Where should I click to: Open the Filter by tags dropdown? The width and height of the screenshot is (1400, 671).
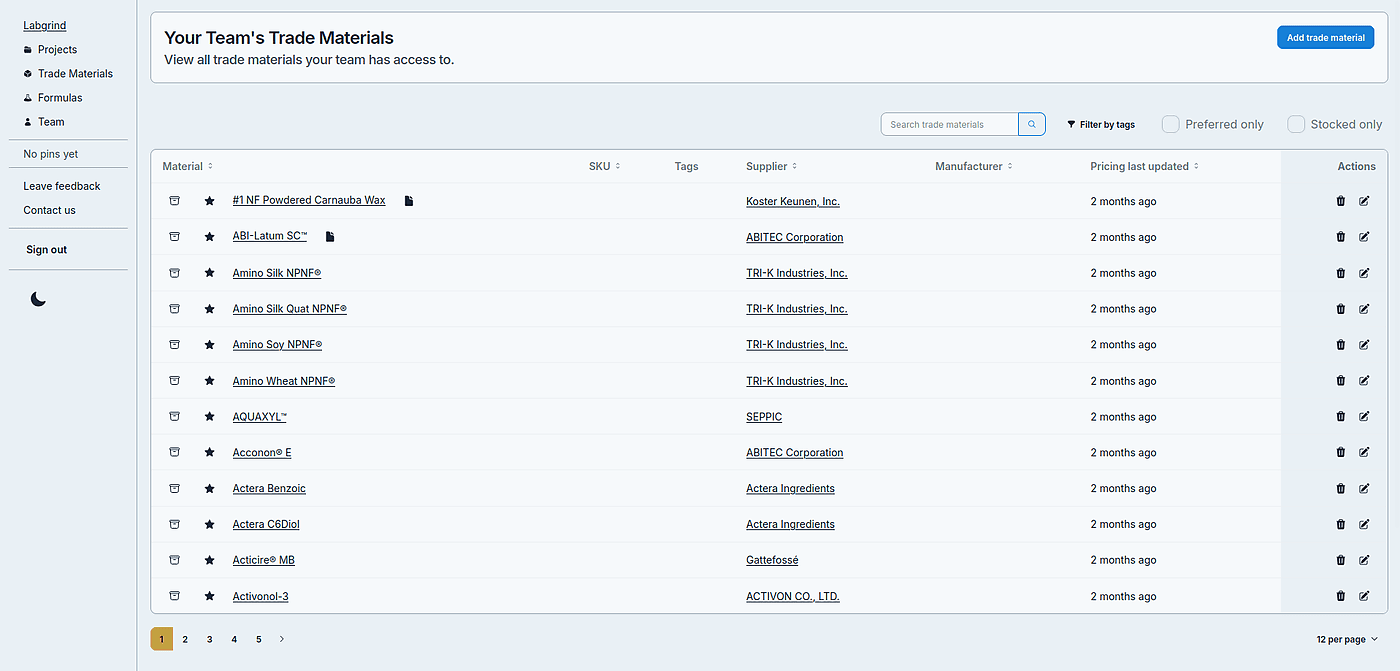(x=1100, y=125)
